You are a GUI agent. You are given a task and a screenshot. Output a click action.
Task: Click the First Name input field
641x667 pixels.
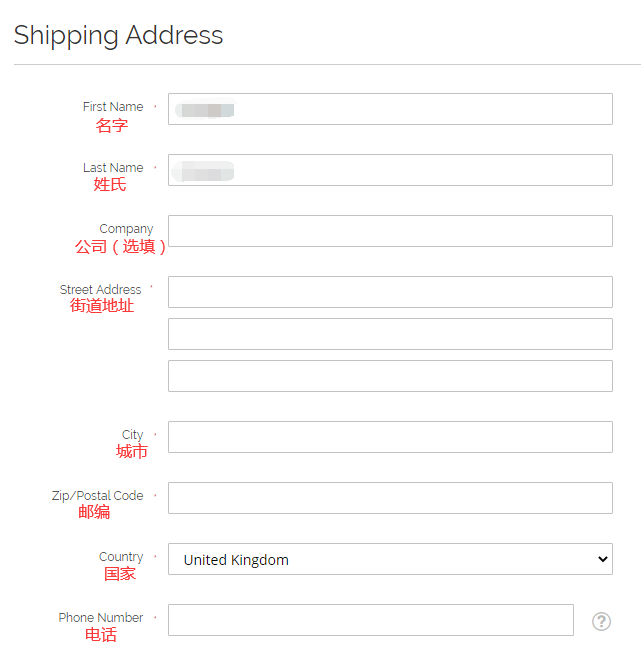[390, 109]
